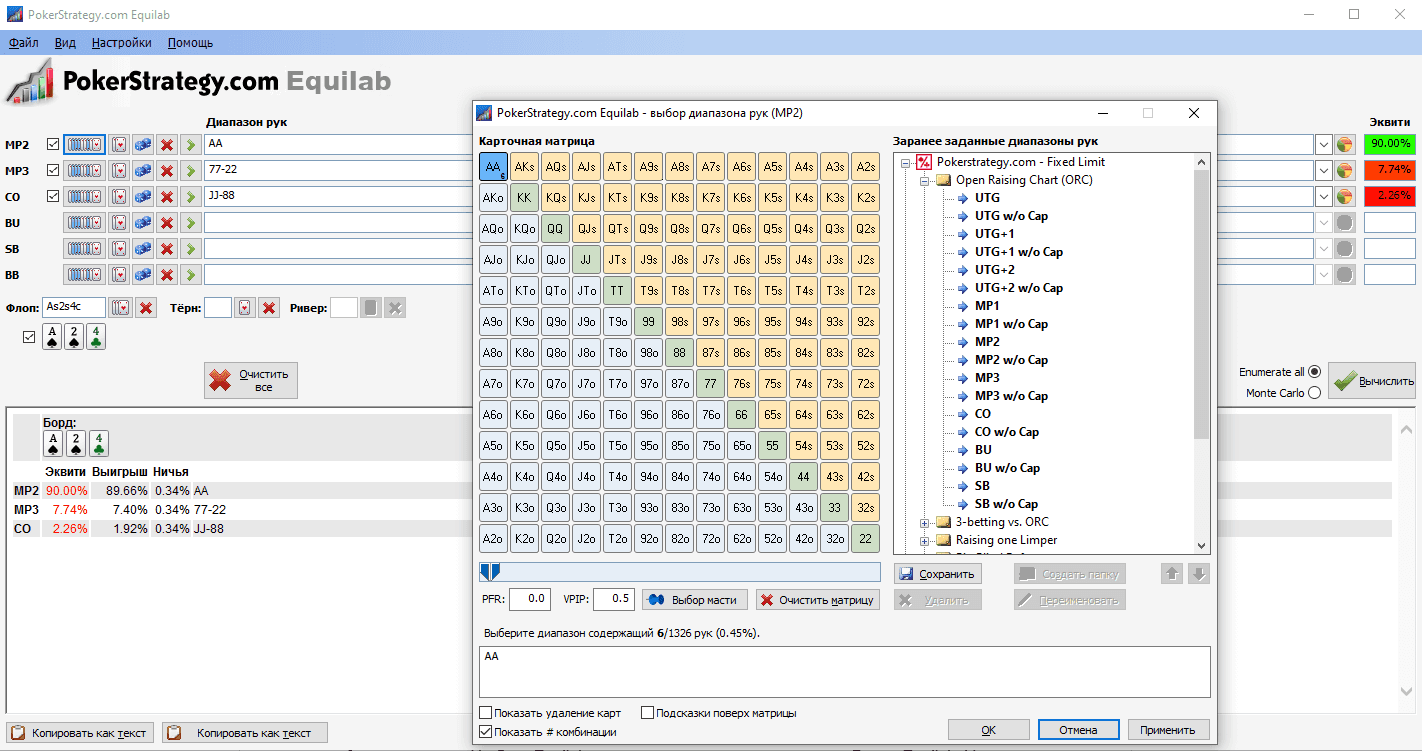The height and width of the screenshot is (751, 1422).
Task: Open the Вид menu
Action: [x=65, y=43]
